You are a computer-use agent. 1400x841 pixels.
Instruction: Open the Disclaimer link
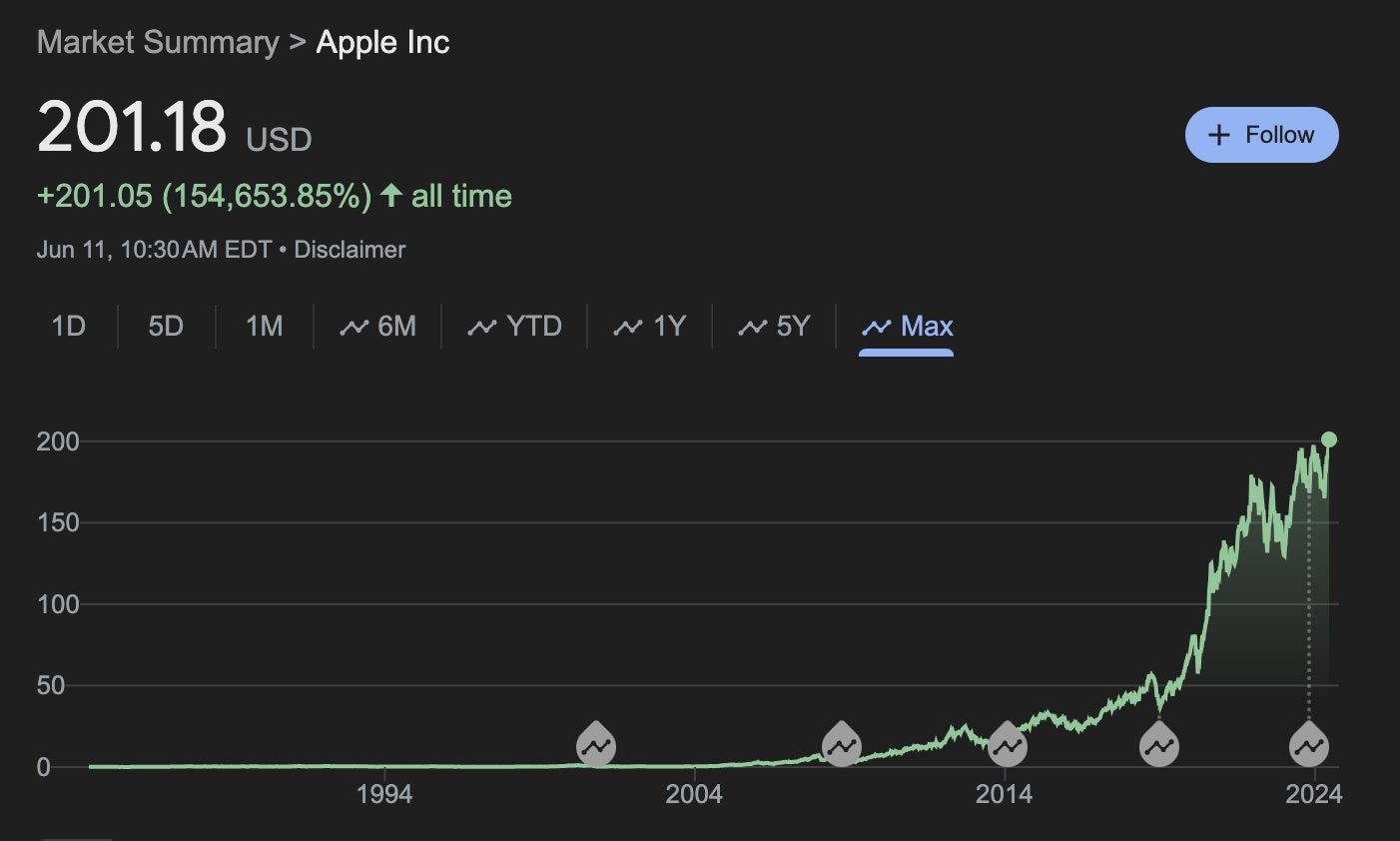(x=350, y=250)
